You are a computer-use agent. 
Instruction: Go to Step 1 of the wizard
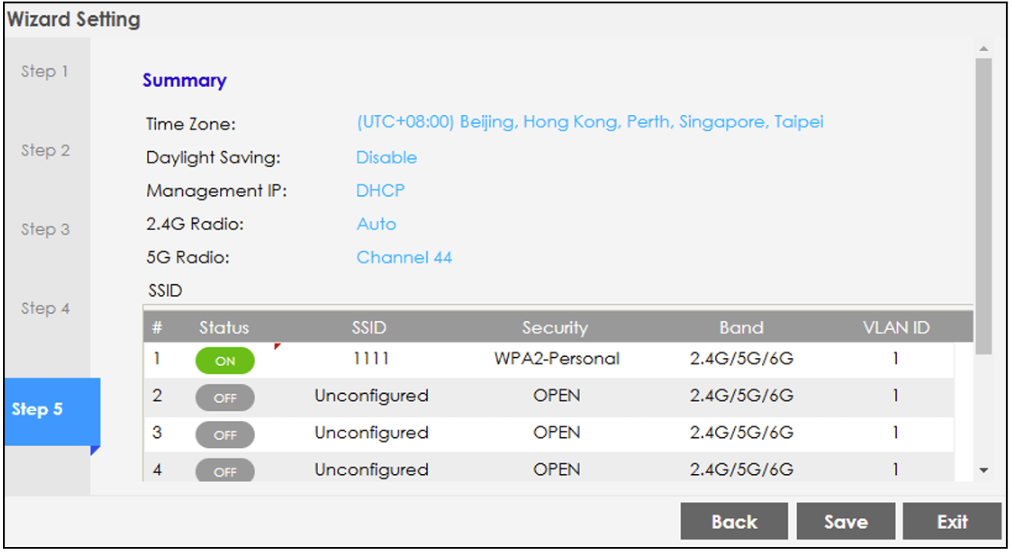click(x=46, y=72)
